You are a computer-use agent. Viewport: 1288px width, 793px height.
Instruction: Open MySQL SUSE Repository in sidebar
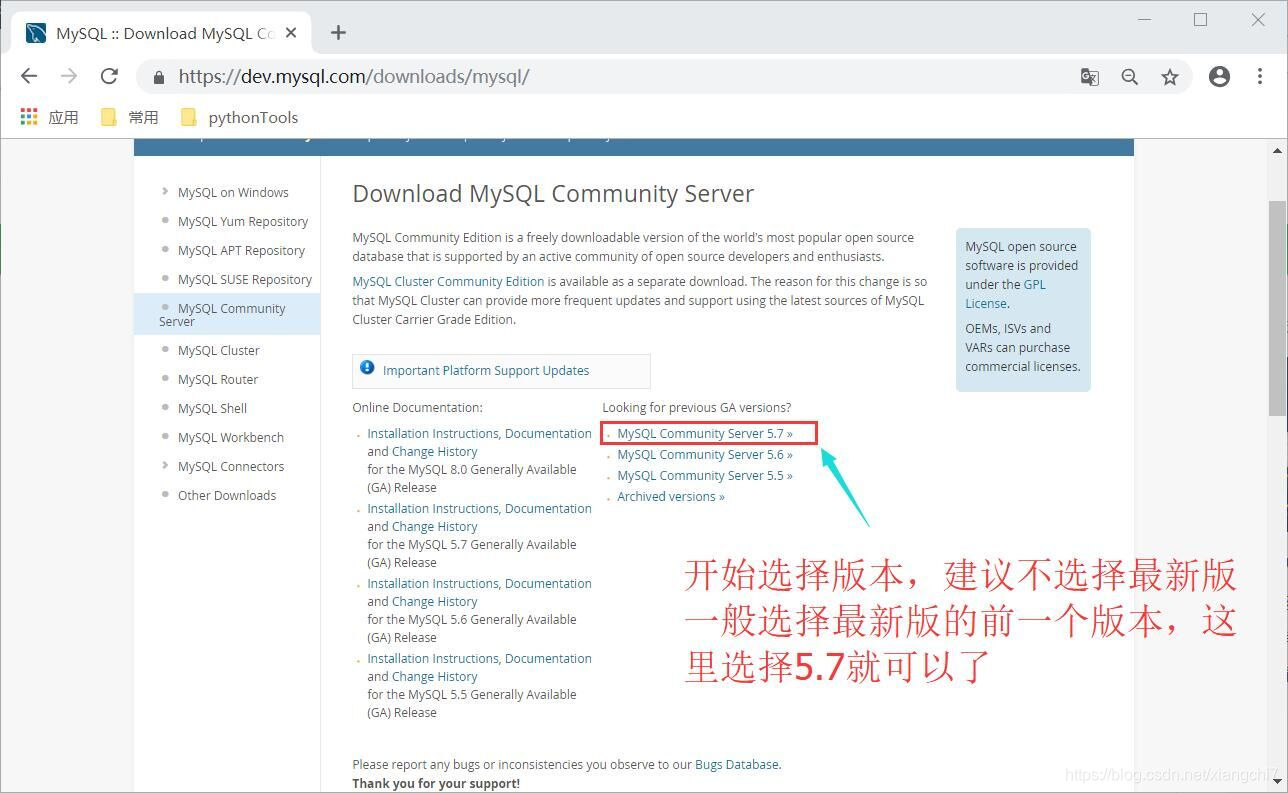click(245, 279)
